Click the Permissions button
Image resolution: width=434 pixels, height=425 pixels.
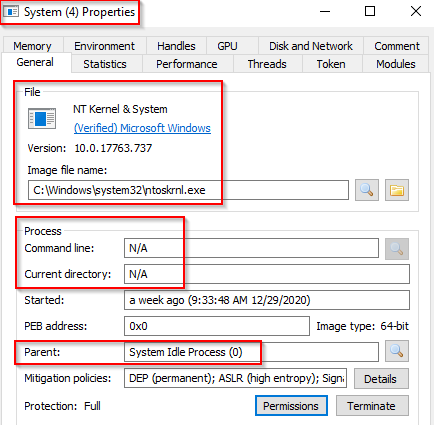tap(291, 406)
